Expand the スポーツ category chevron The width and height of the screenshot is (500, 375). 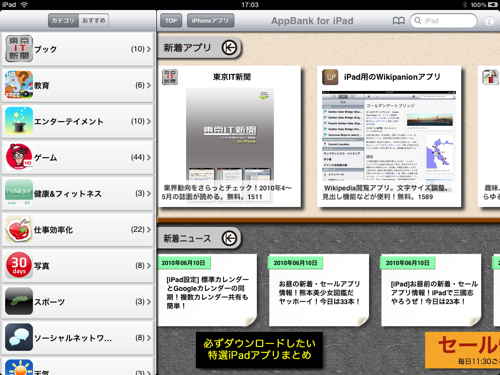[149, 302]
